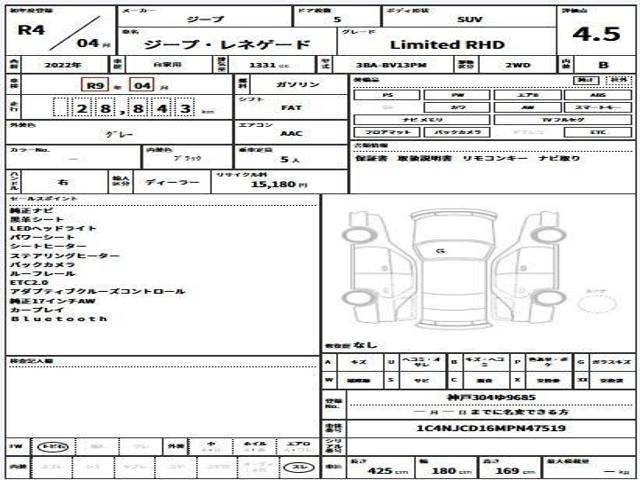Click the red-boxed R9 inspection year
This screenshot has width=640, height=480.
[x=95, y=85]
